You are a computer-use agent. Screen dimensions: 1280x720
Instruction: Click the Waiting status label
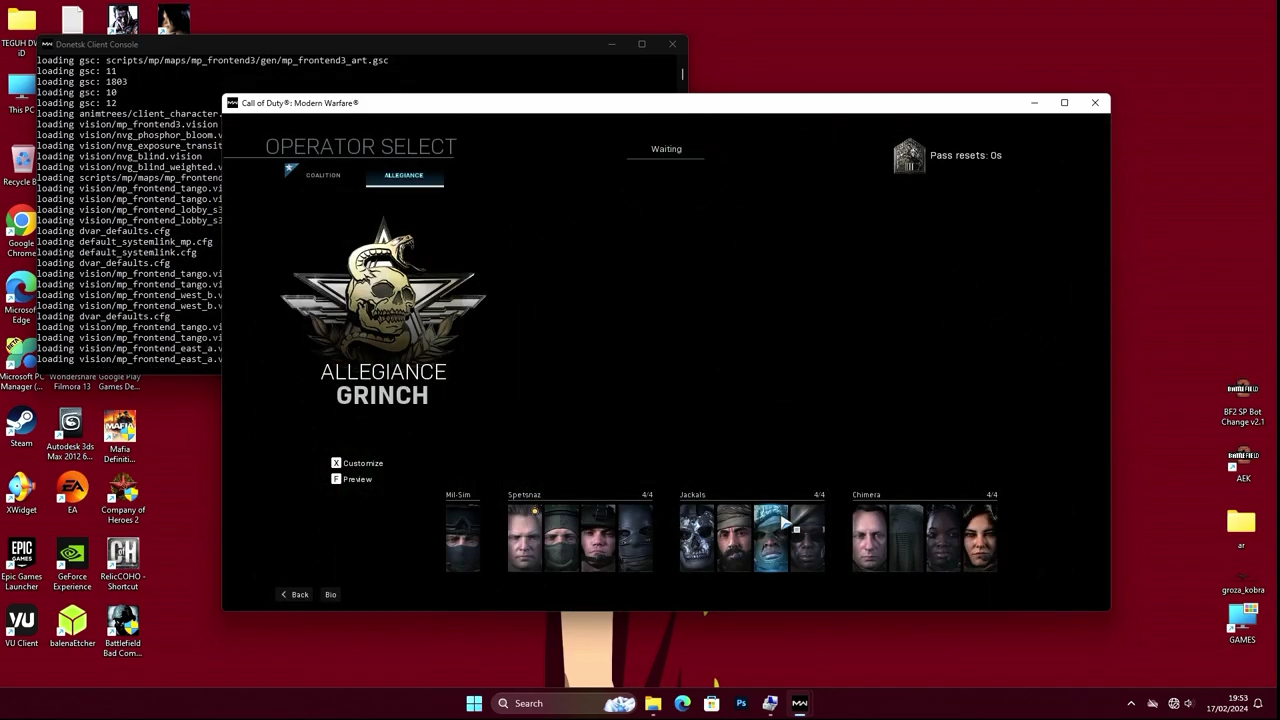click(666, 149)
